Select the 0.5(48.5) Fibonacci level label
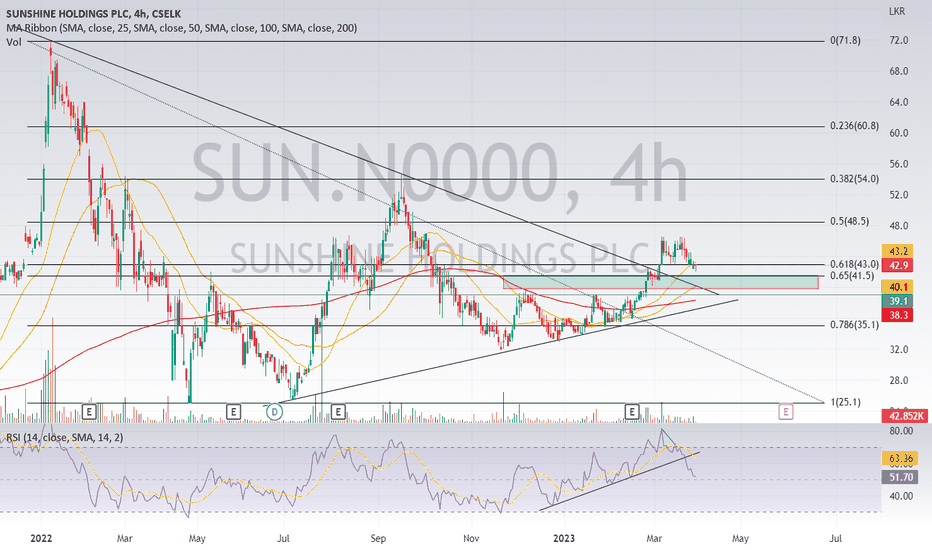This screenshot has height=550, width=932. (x=849, y=221)
